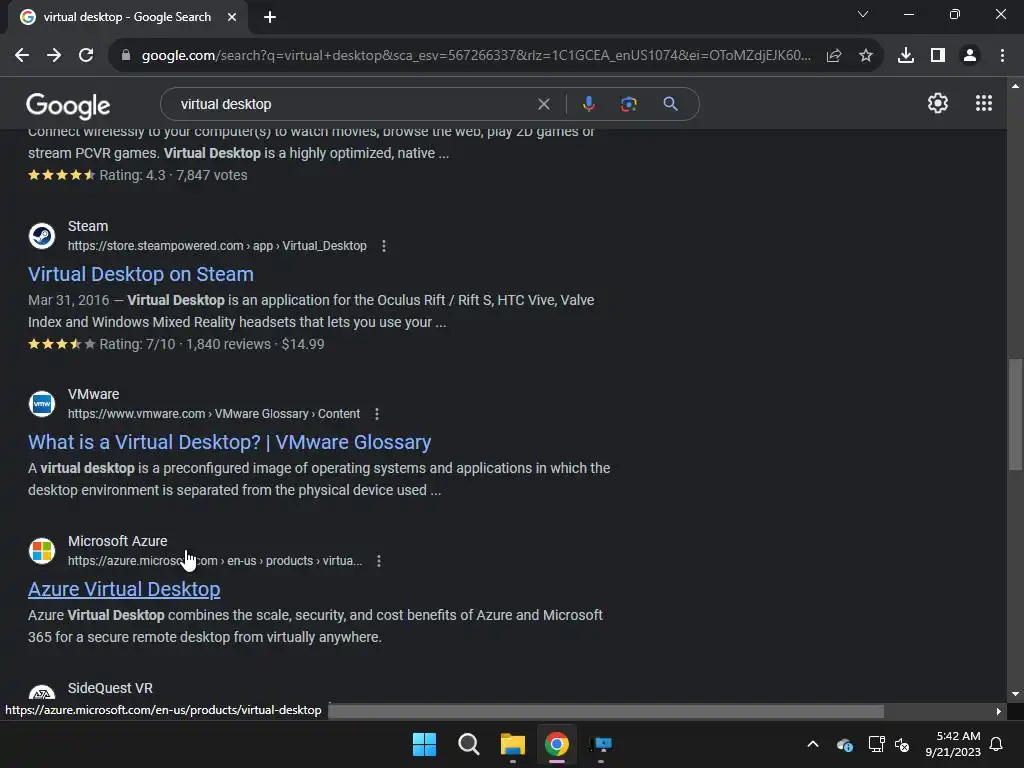The width and height of the screenshot is (1024, 768).
Task: Open Chrome profile menu
Action: [970, 56]
